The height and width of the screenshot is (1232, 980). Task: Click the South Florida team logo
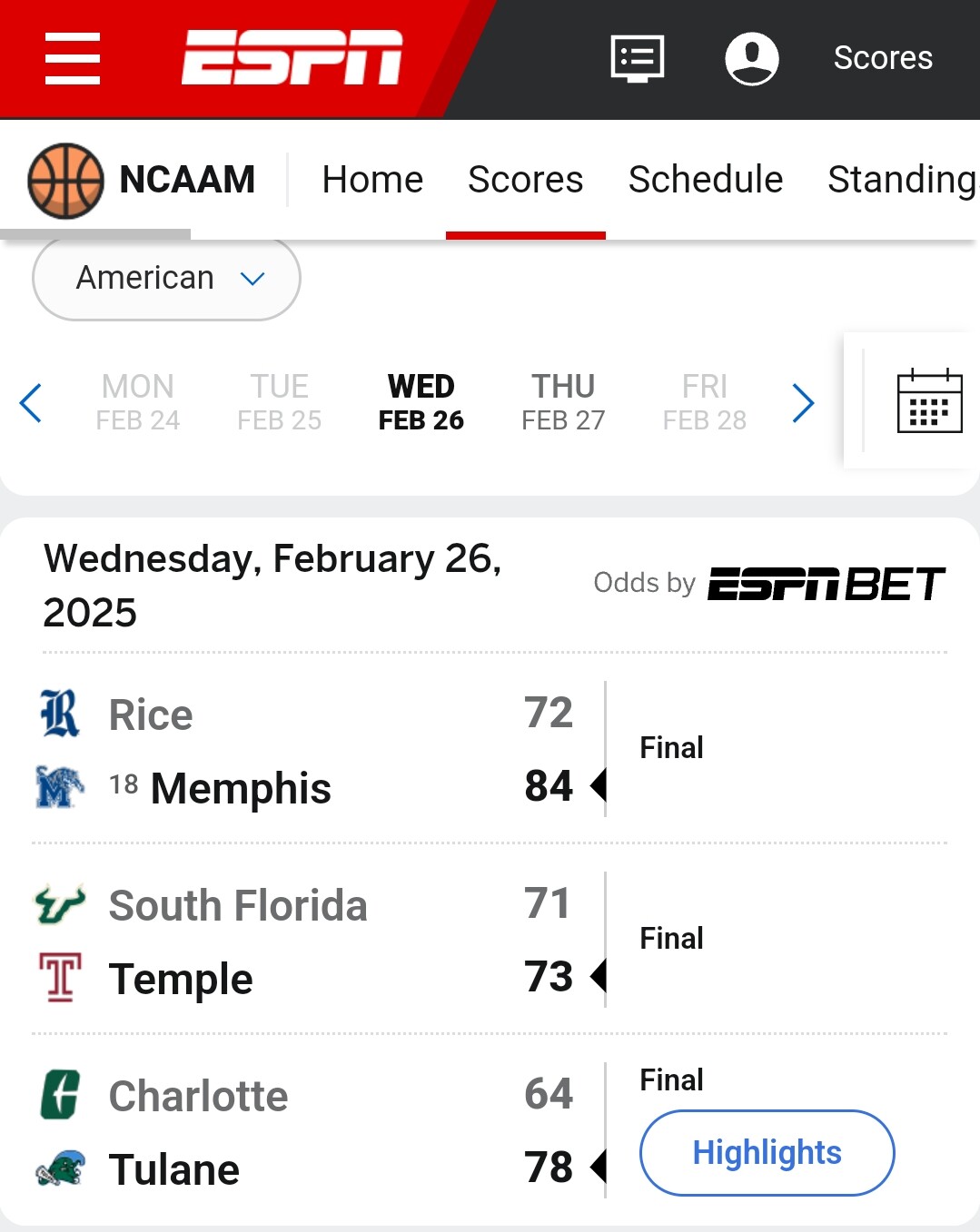point(60,904)
